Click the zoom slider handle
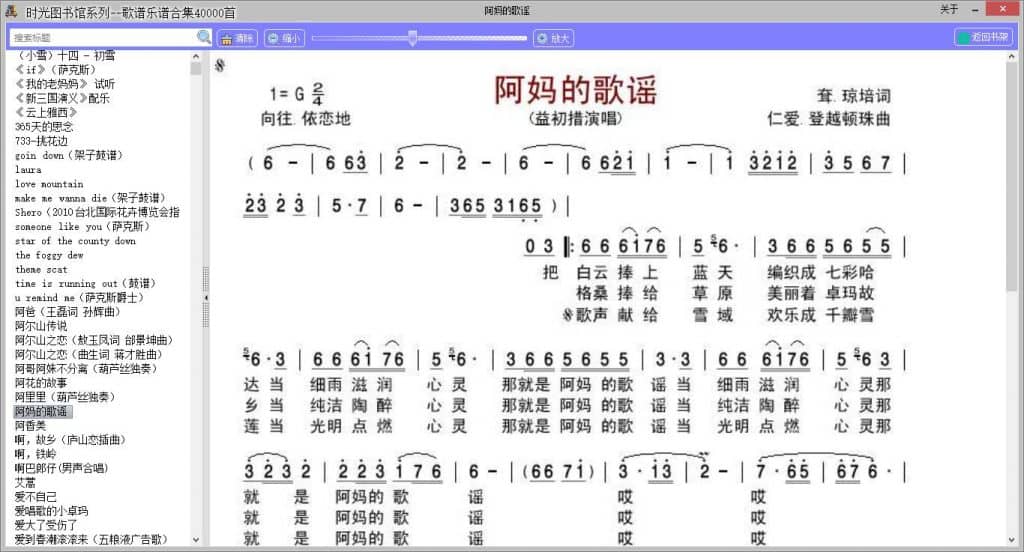 [412, 38]
